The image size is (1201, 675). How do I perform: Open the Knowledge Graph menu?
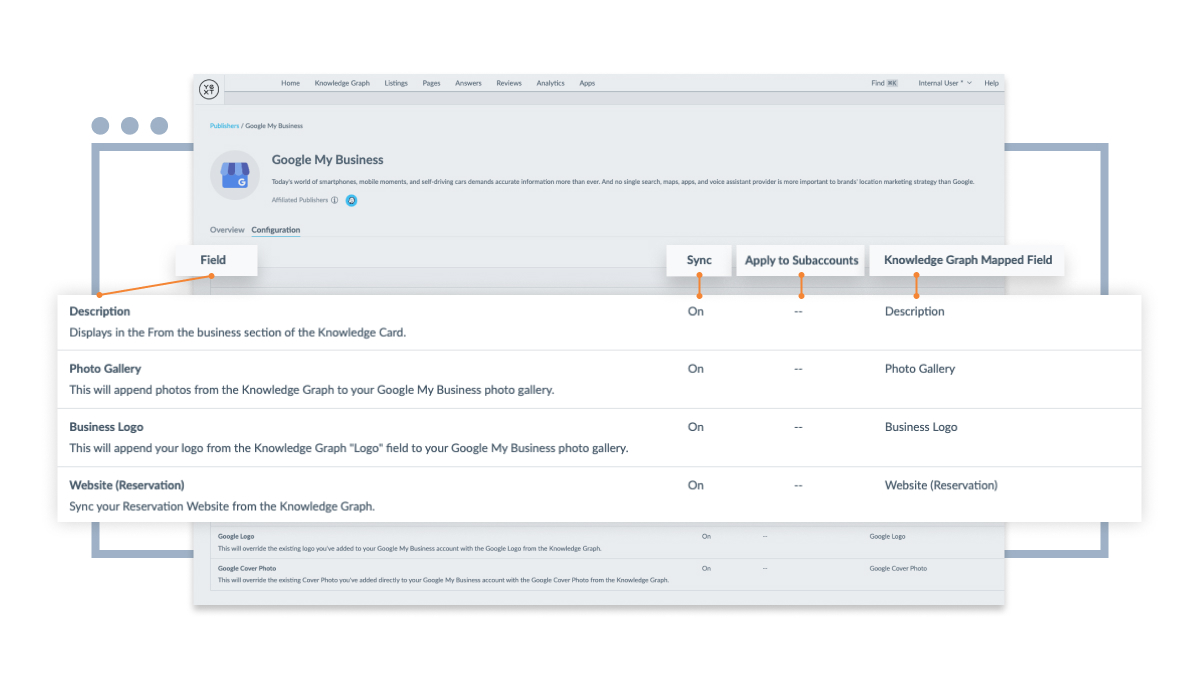coord(342,83)
